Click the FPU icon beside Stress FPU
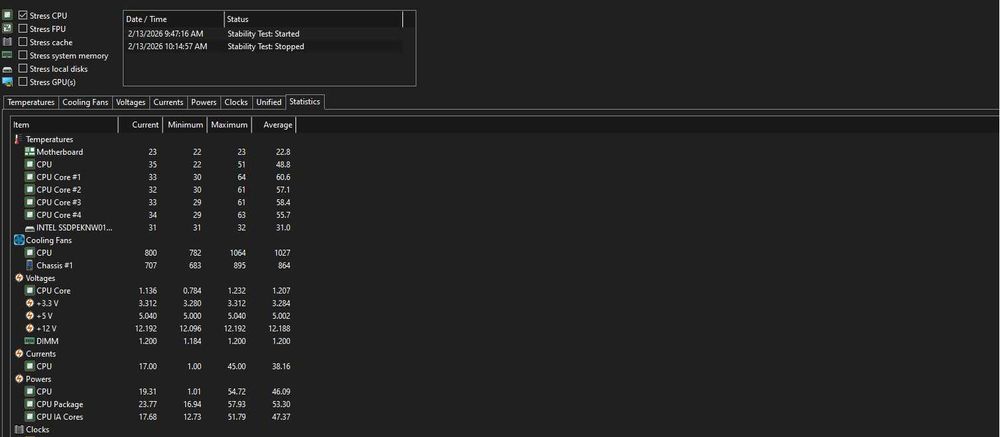Screen dimensions: 1000x437 coord(8,28)
